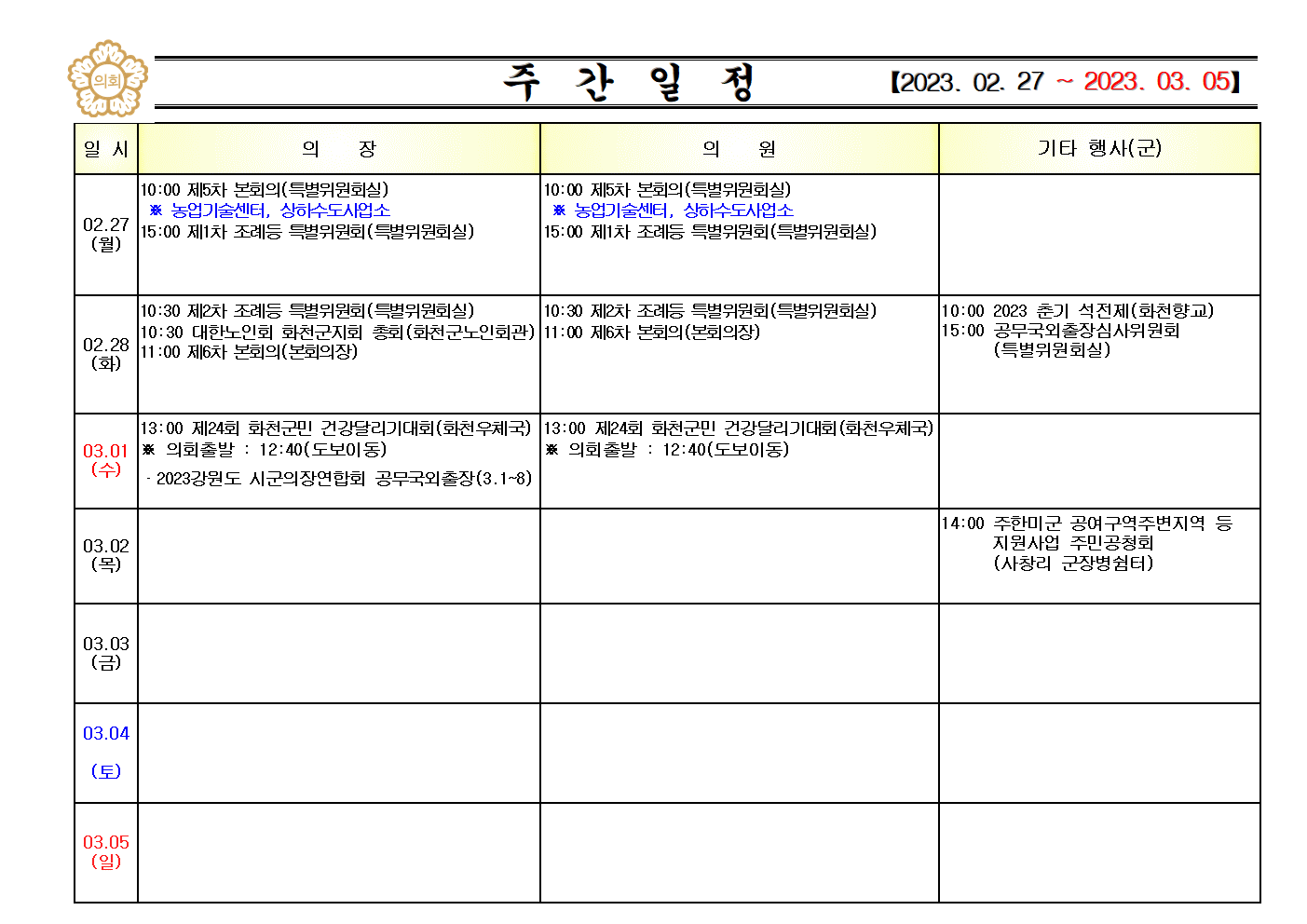Click (사창리 군장병쉼터) location text
Viewport: 1307px width, 924px height.
pyautogui.click(x=1073, y=564)
